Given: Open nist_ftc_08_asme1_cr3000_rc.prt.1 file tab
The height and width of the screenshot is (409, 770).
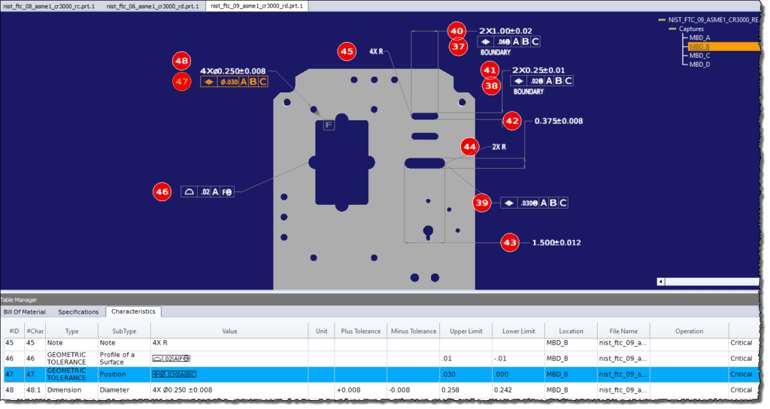Looking at the screenshot, I should [49, 6].
